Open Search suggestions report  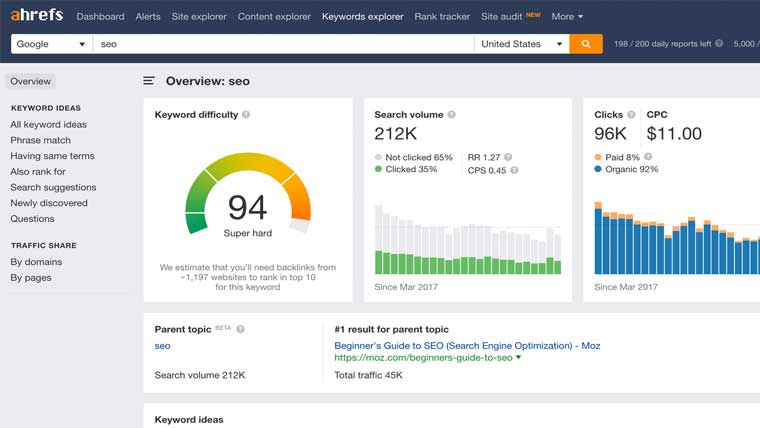coord(53,187)
